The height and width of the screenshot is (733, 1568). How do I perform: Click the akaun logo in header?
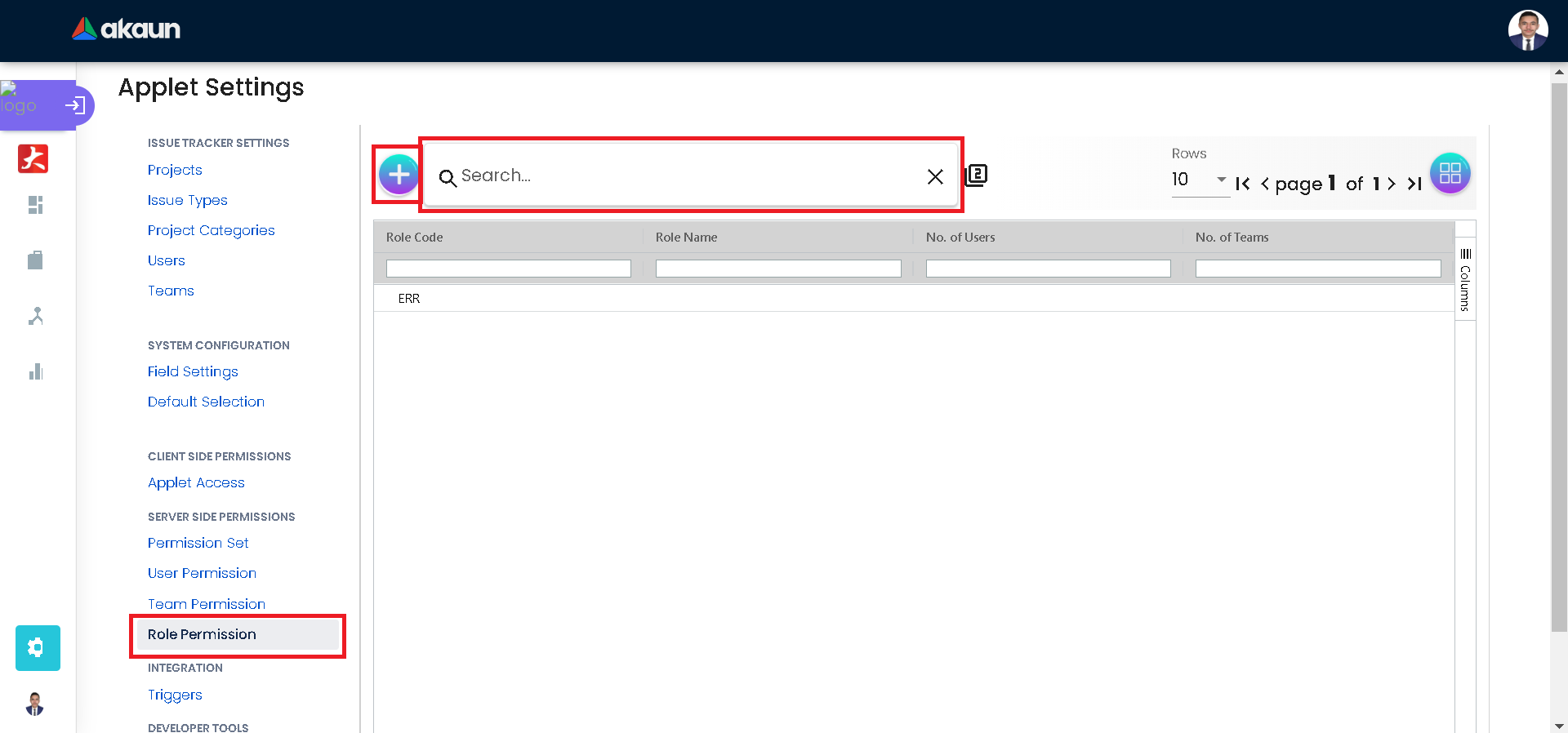(127, 29)
